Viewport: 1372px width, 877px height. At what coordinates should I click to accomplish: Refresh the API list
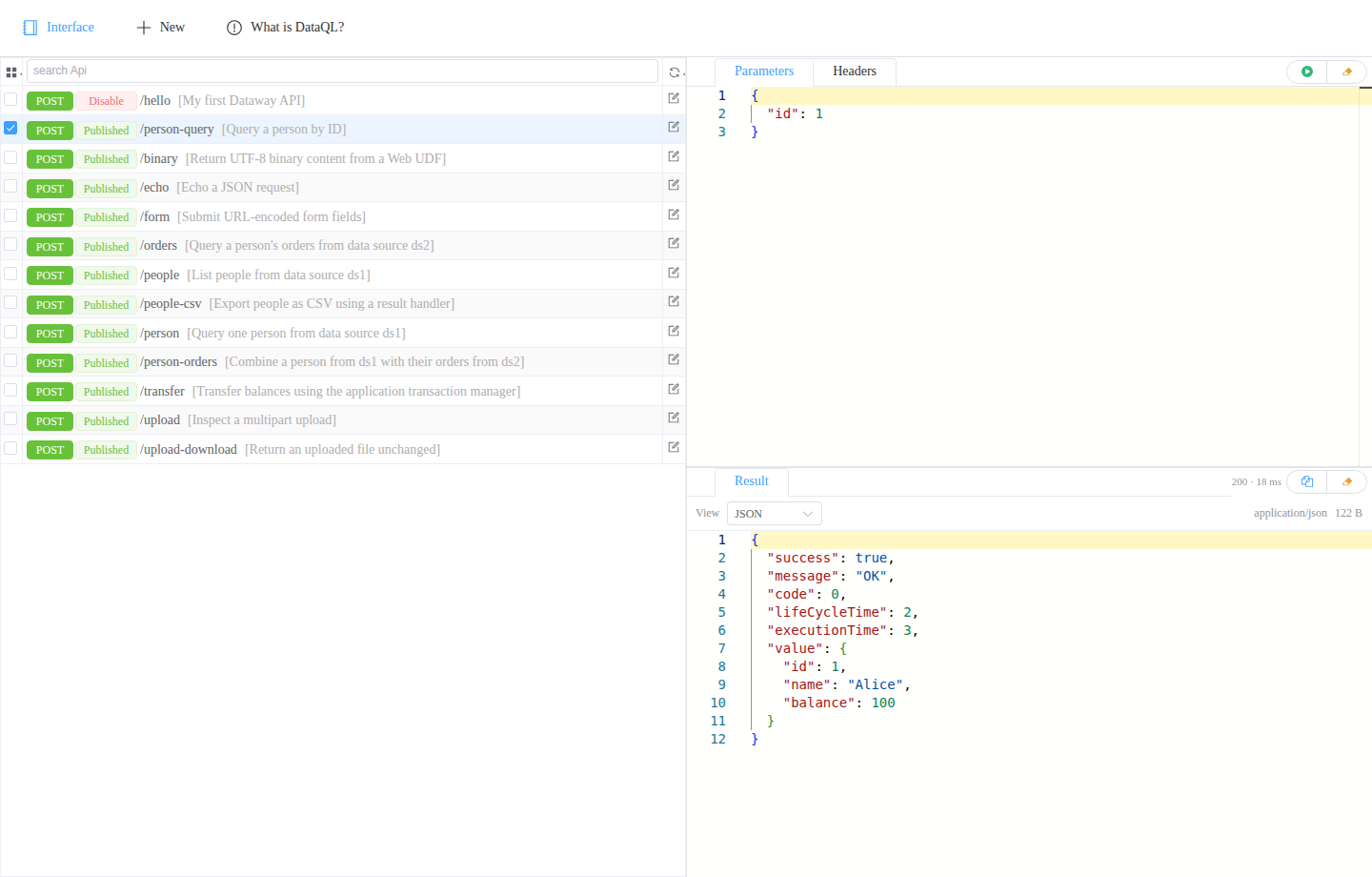675,71
